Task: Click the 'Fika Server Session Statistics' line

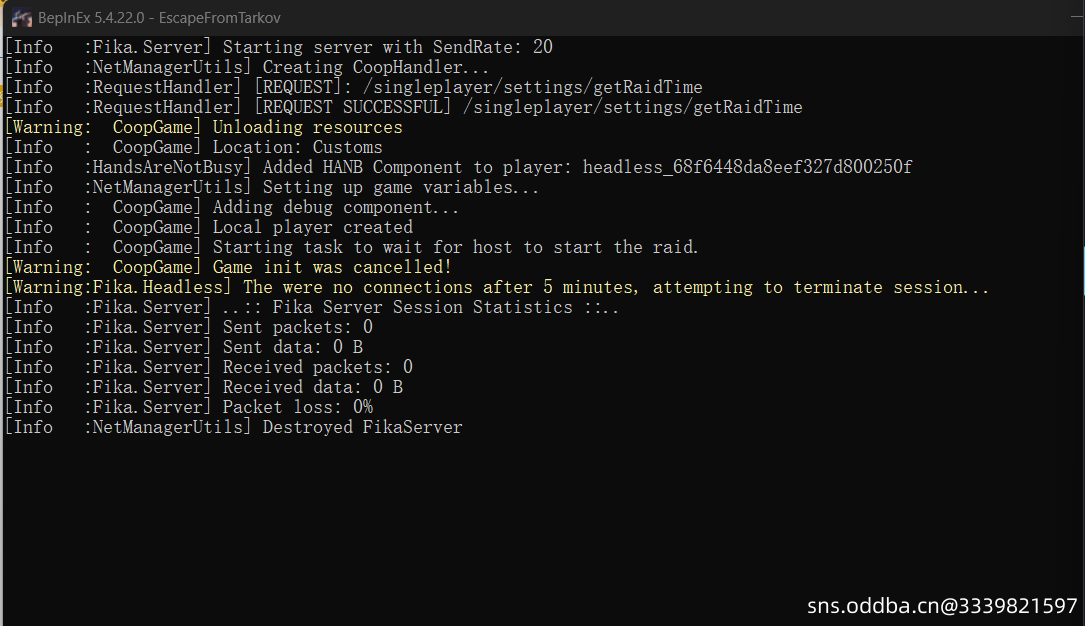Action: pyautogui.click(x=421, y=307)
